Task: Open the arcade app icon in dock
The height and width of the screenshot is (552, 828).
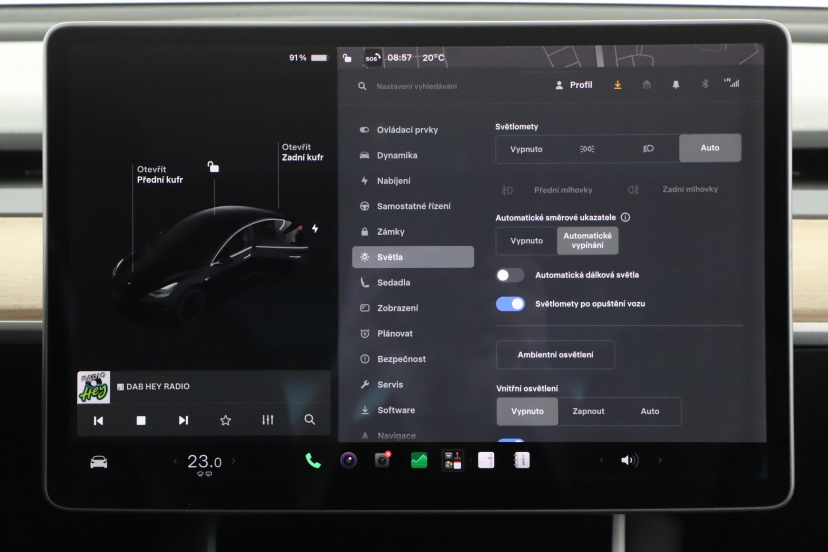Action: pos(453,460)
